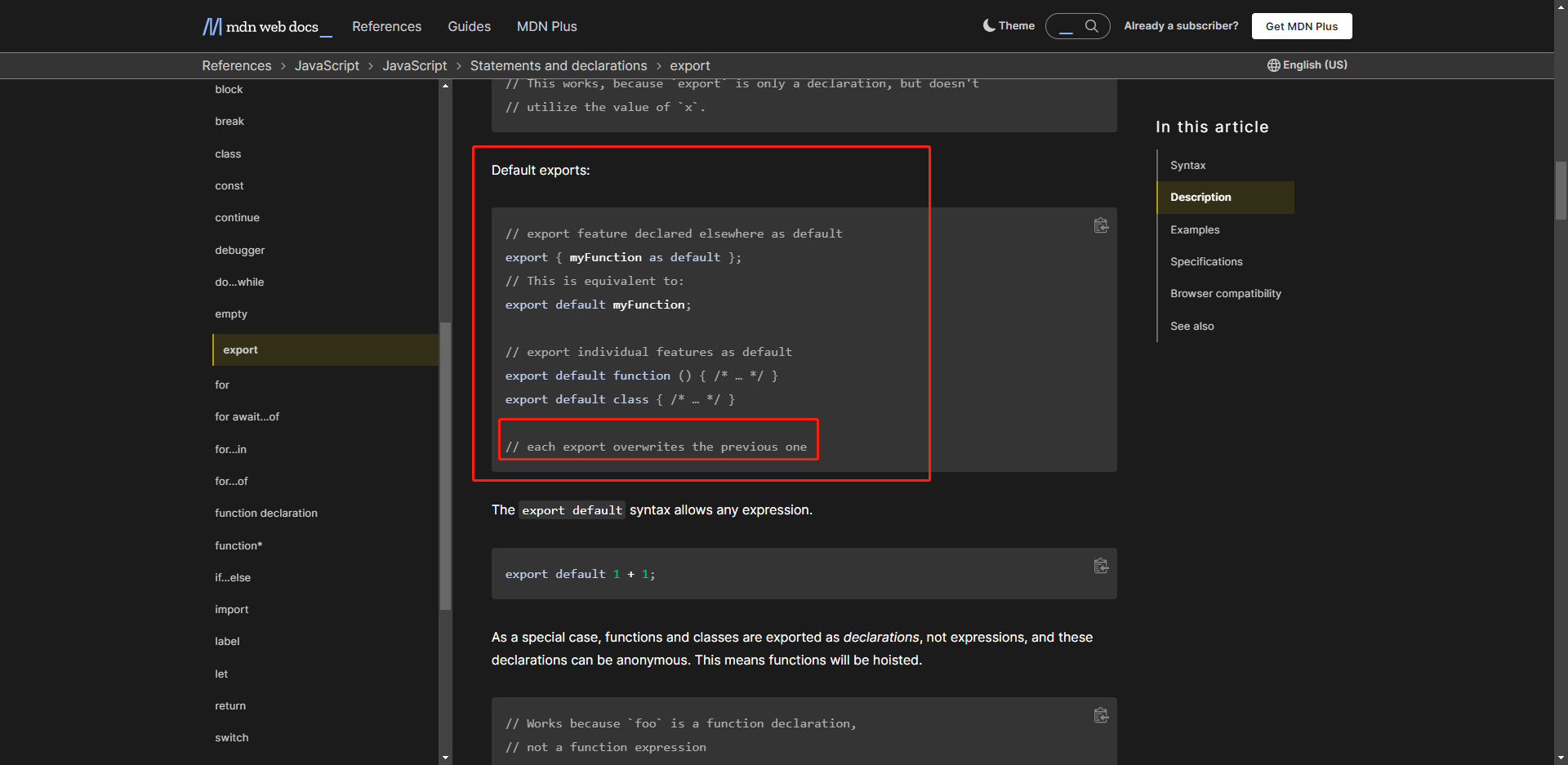Open JavaScript from the breadcrumb trail

(x=327, y=65)
